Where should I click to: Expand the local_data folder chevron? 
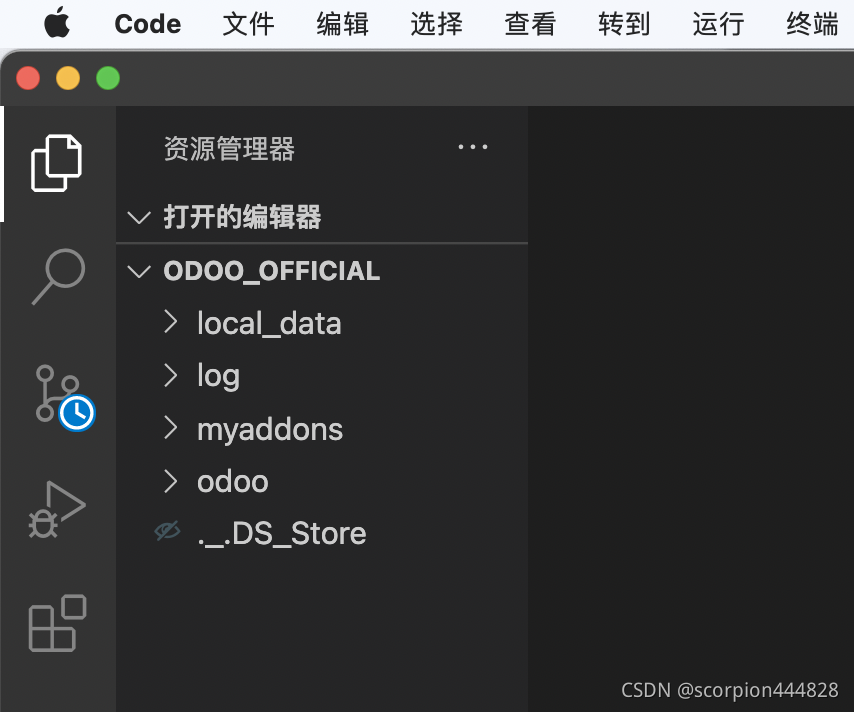tap(170, 322)
